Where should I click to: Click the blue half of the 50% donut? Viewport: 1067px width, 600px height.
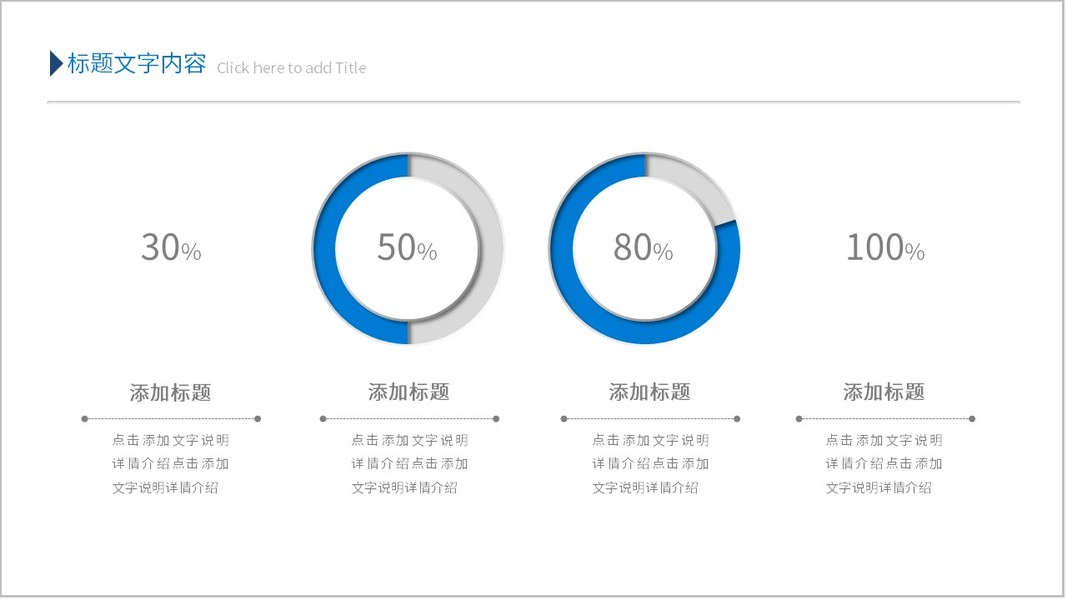[327, 248]
